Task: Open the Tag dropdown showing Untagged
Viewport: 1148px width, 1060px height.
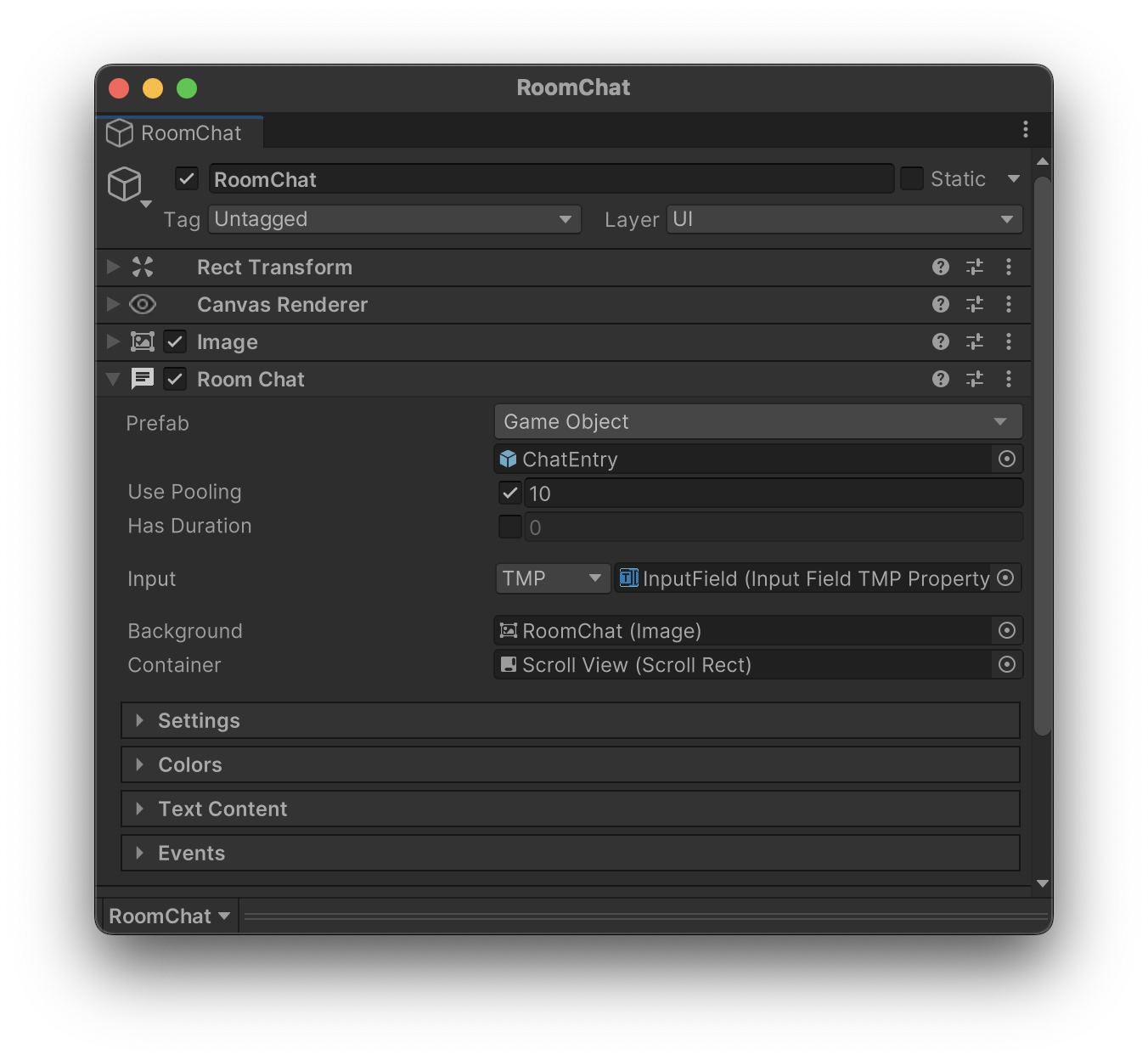Action: [x=394, y=220]
